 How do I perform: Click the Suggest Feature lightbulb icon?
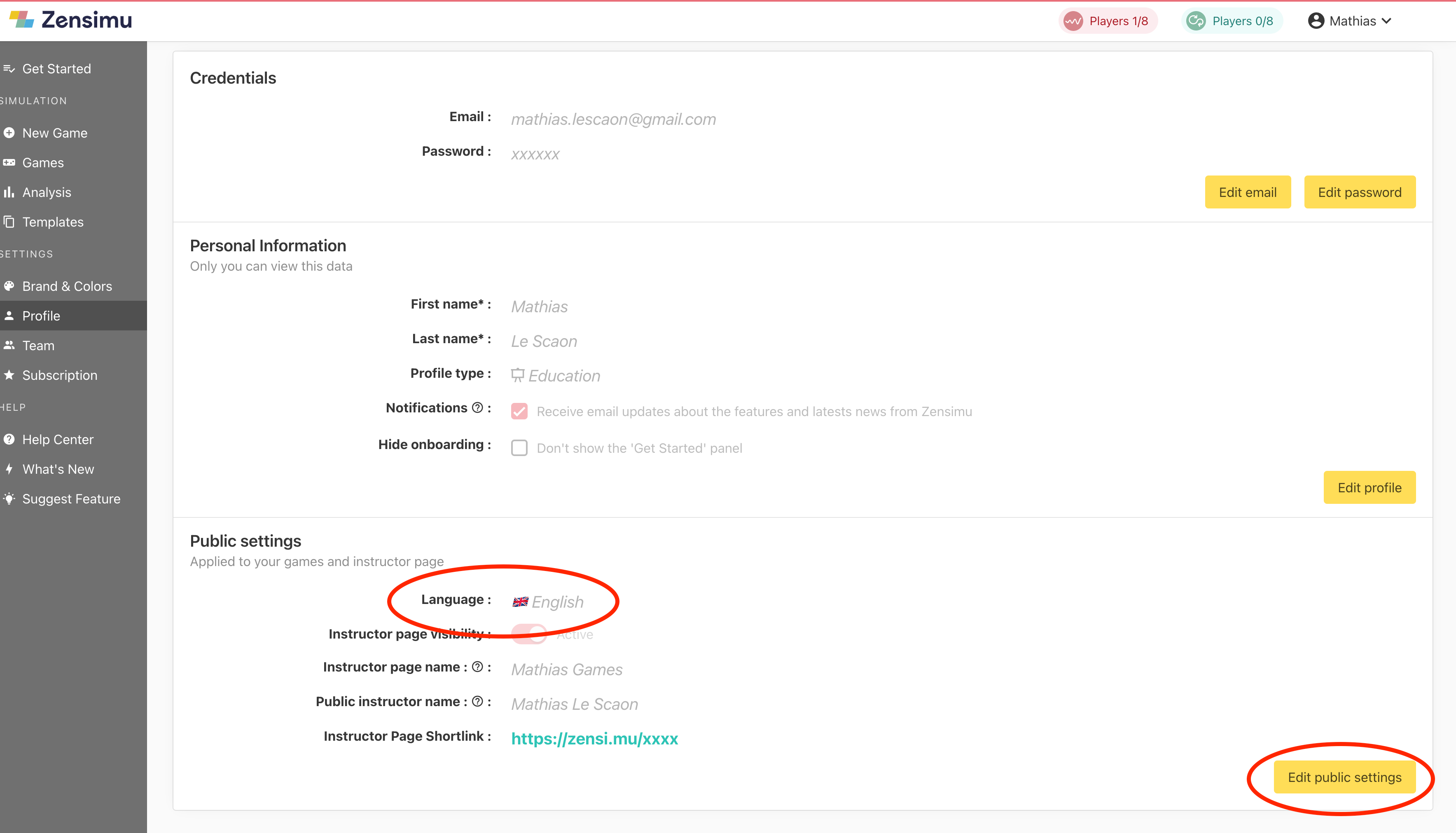[9, 499]
